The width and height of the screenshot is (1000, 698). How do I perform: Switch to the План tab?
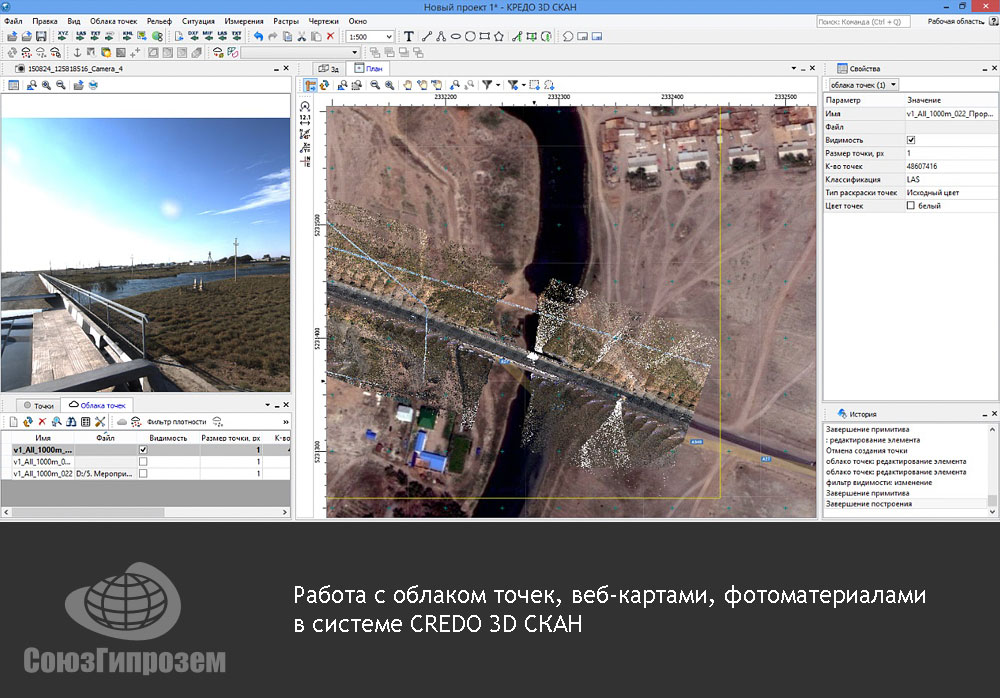point(369,68)
